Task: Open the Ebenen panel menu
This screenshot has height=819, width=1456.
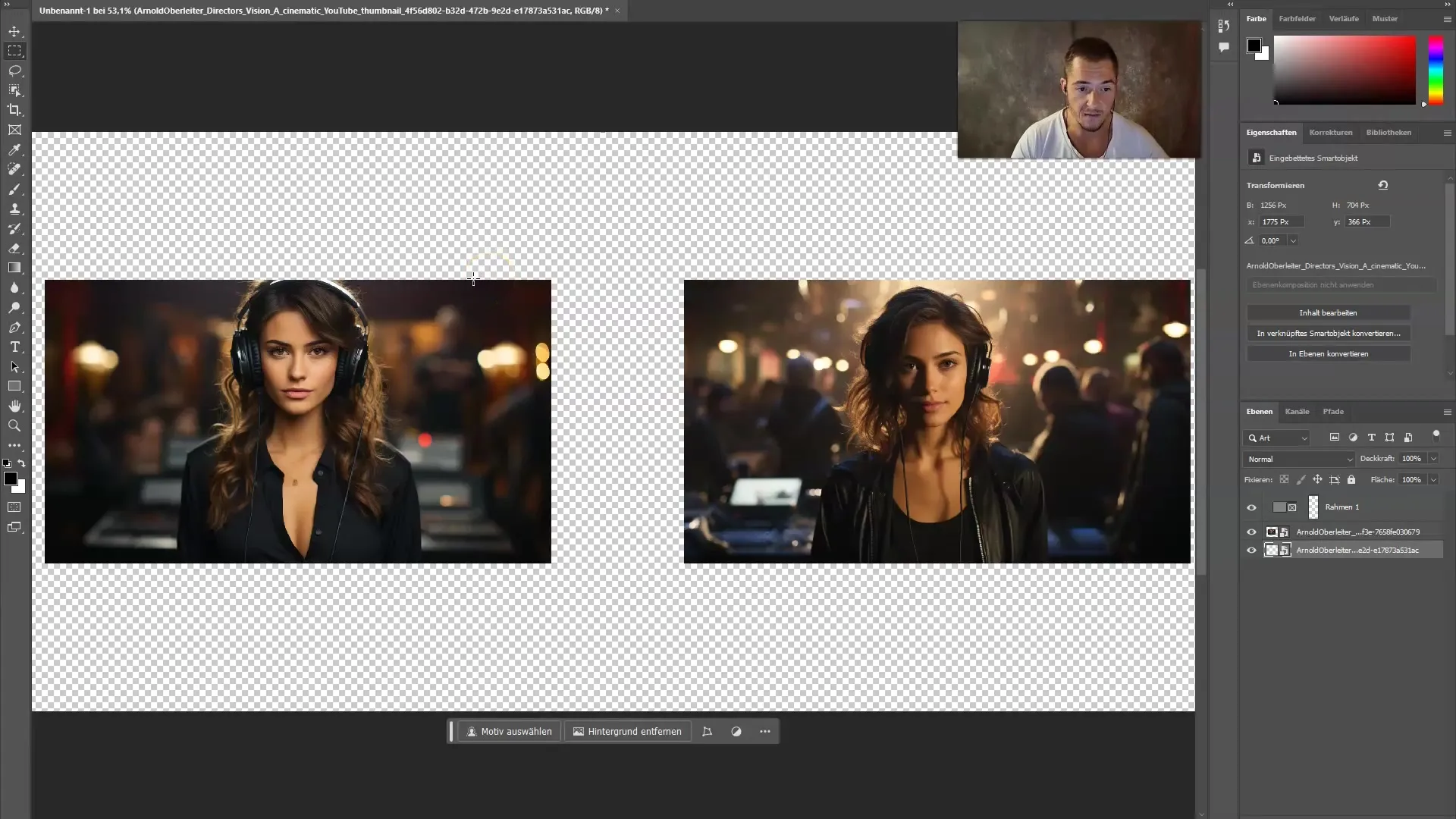Action: point(1447,412)
